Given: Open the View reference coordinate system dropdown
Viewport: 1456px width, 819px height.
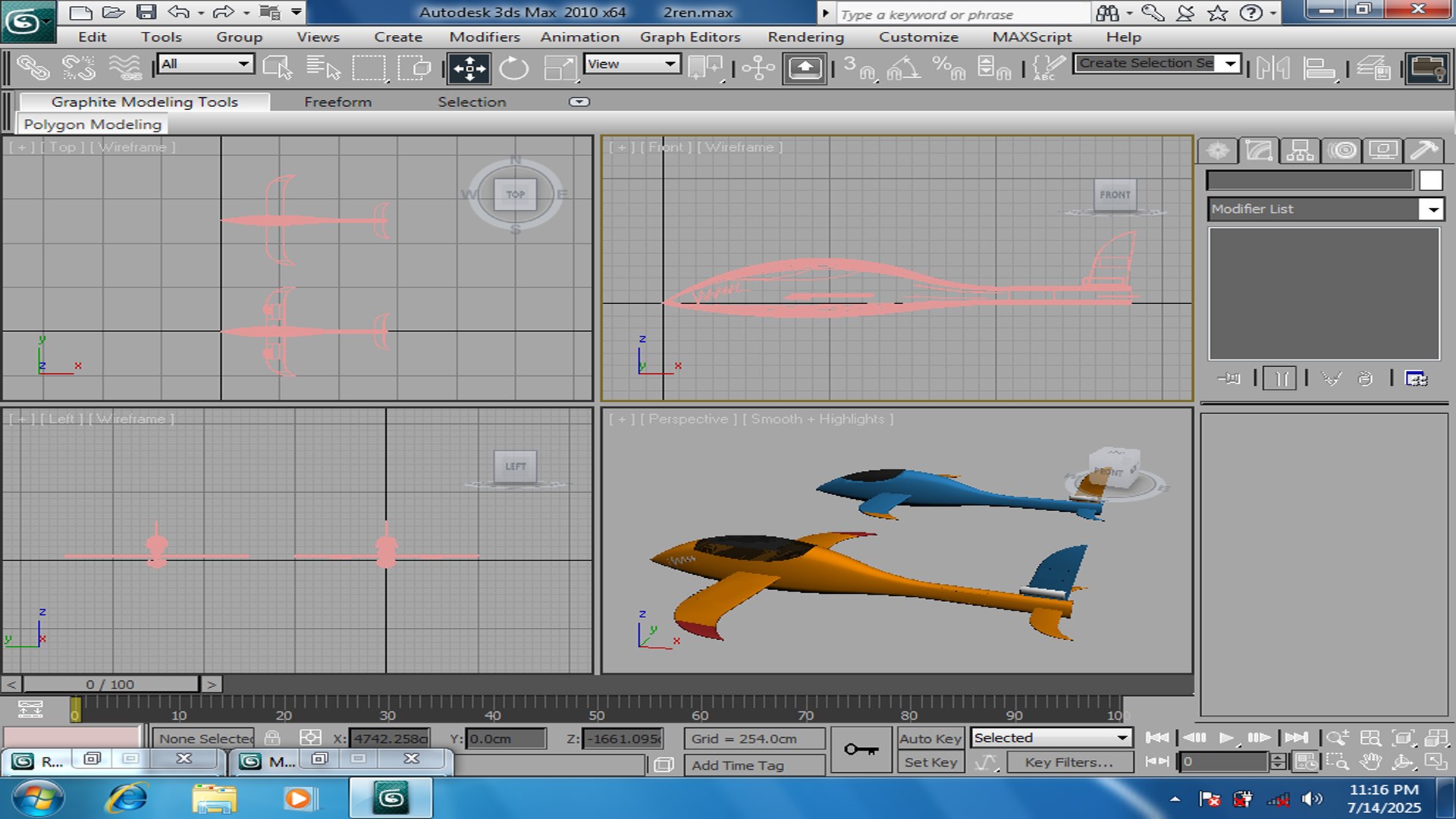Looking at the screenshot, I should (632, 64).
